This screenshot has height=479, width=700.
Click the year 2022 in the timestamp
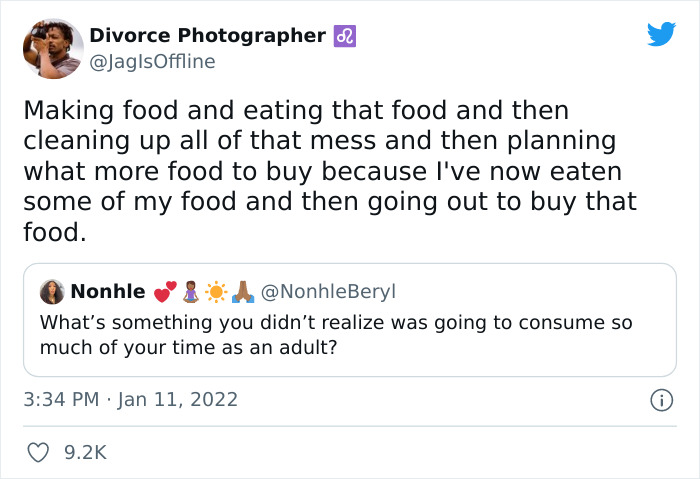point(214,400)
